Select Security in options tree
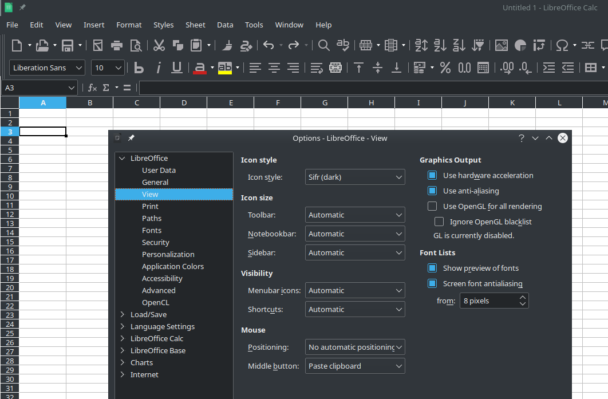This screenshot has width=608, height=399. [155, 242]
